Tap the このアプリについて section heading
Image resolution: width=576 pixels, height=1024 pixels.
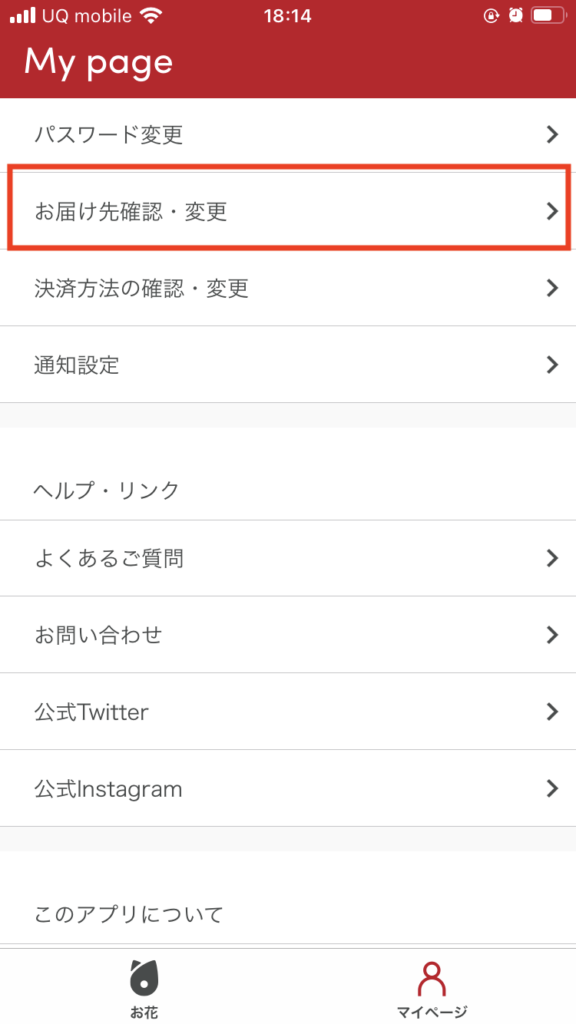[x=129, y=914]
